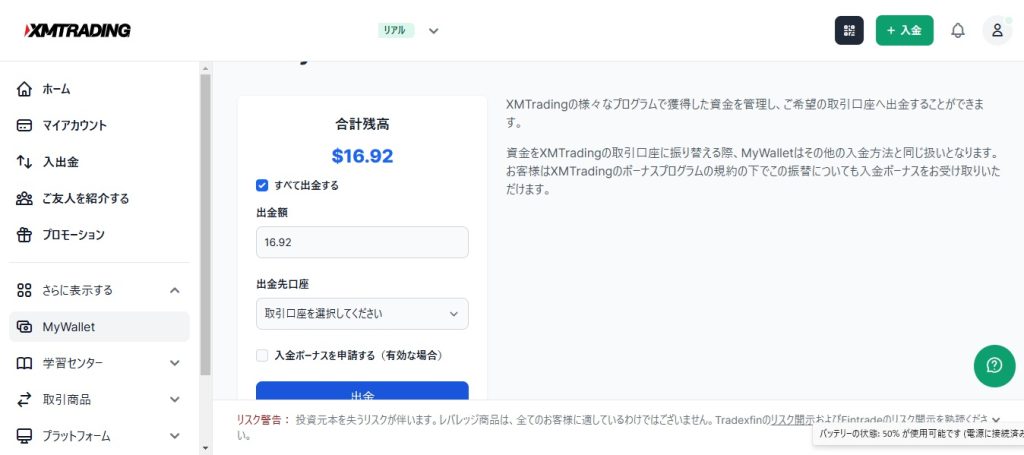
Task: Expand the 学習センター menu
Action: pos(175,363)
